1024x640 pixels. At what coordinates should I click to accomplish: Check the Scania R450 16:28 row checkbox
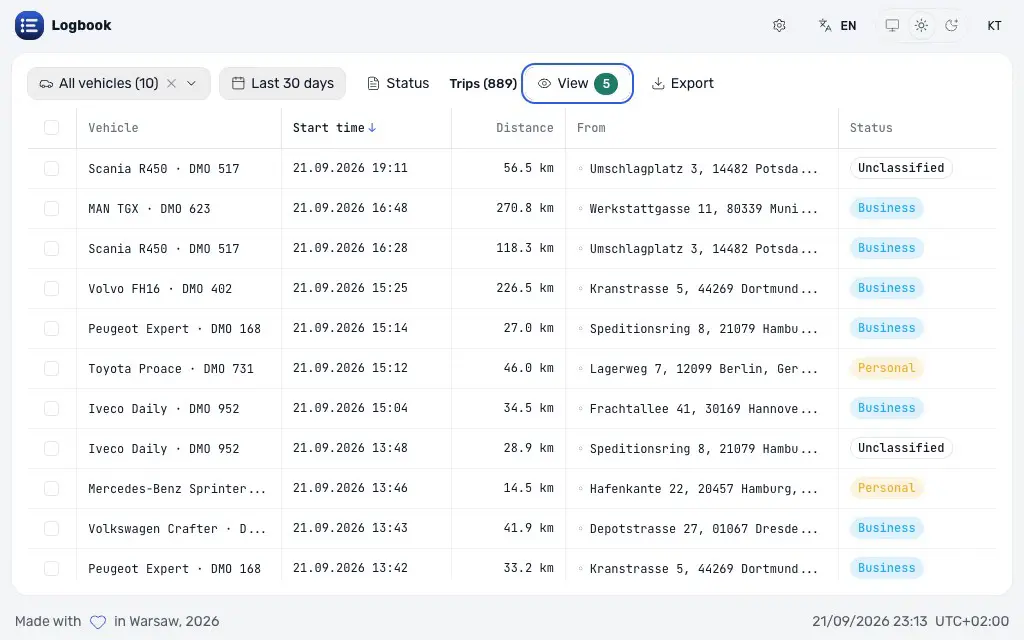52,248
